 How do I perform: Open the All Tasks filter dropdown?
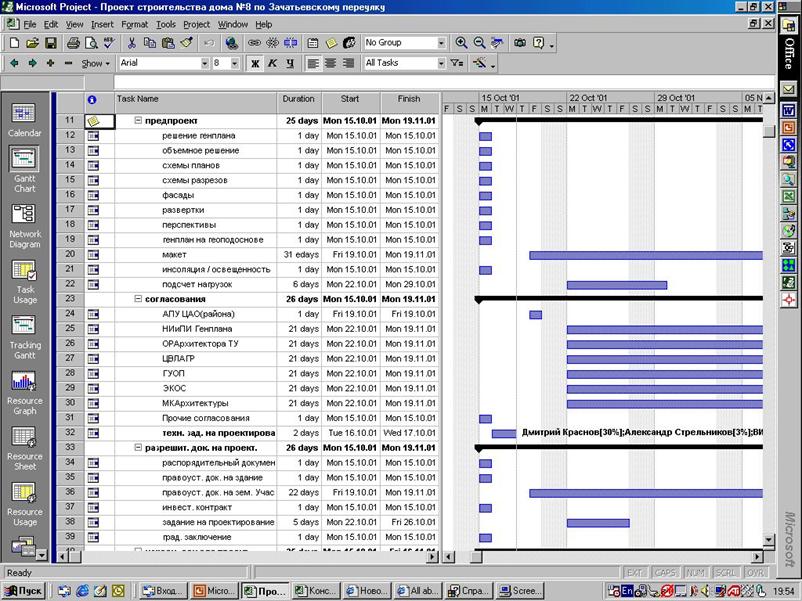click(x=441, y=63)
